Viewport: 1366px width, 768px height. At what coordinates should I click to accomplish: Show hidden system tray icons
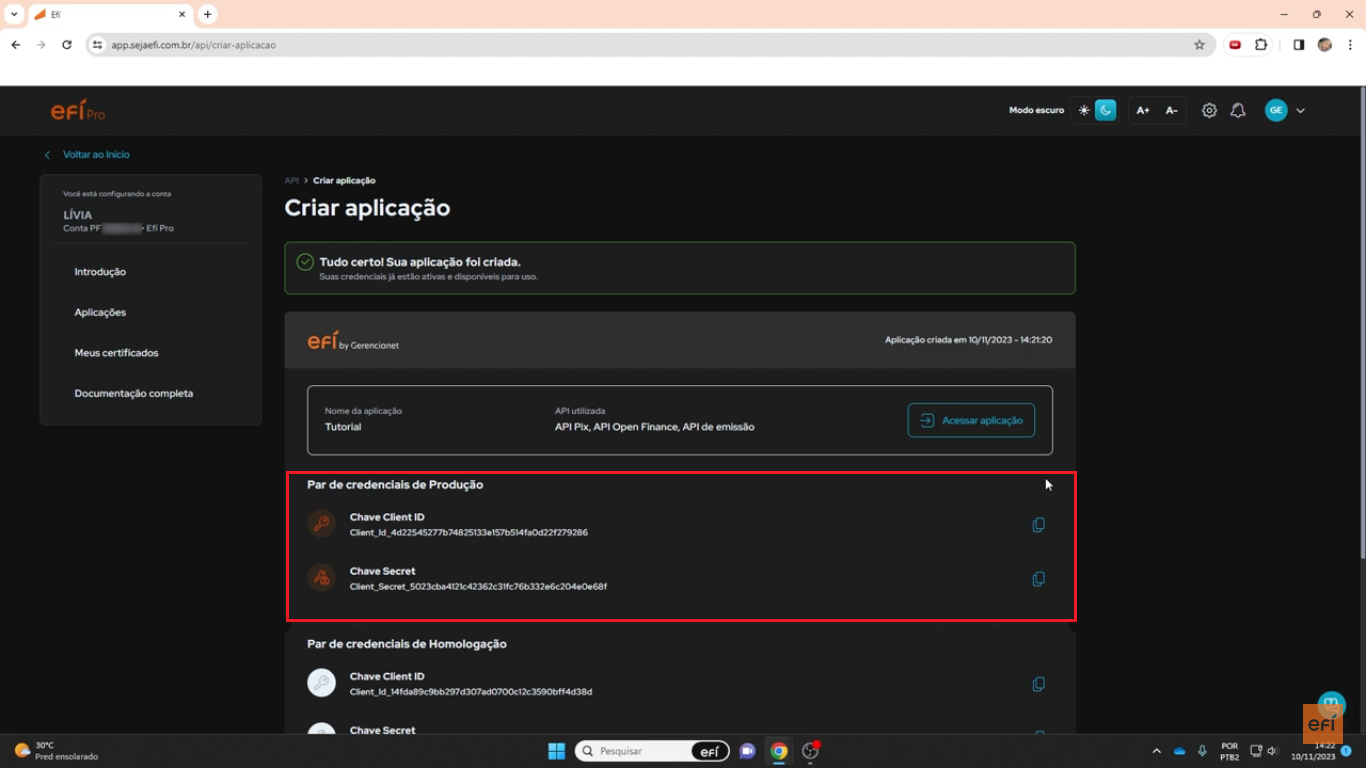point(1157,751)
